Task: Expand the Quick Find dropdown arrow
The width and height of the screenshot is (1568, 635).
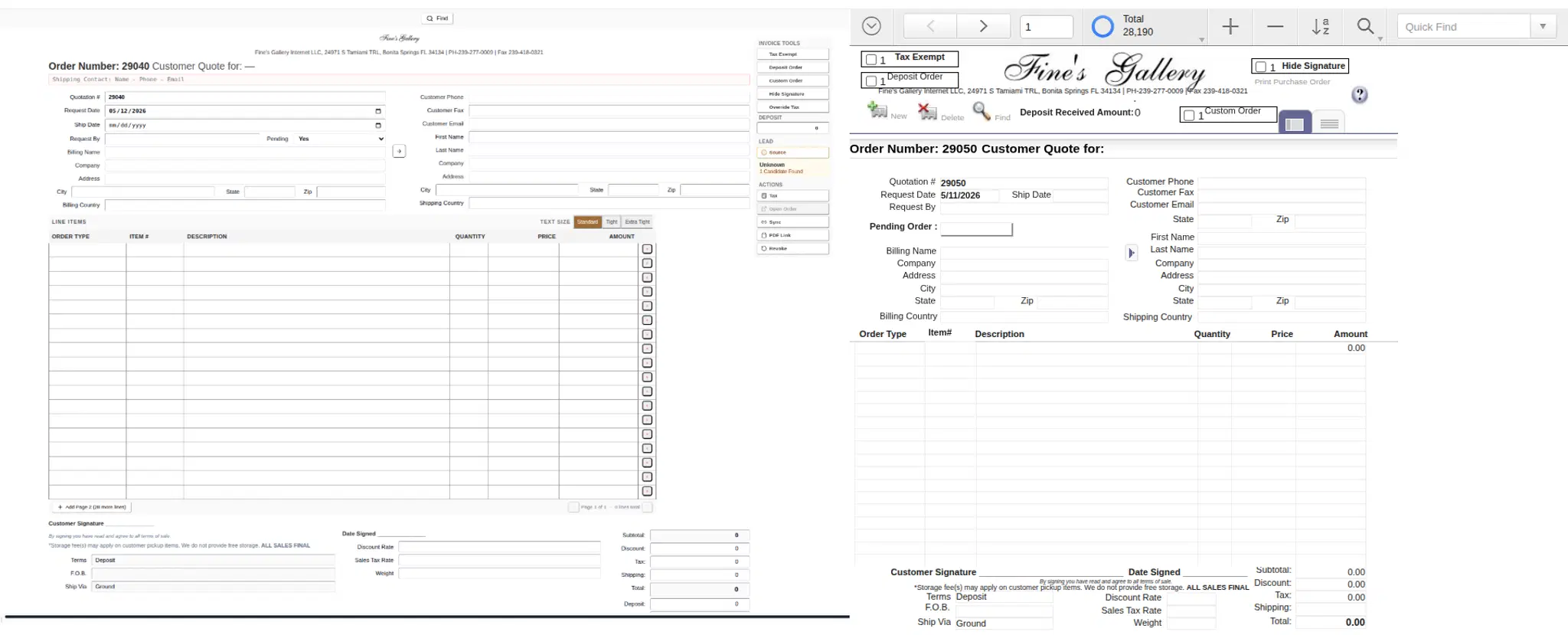Action: (1543, 27)
